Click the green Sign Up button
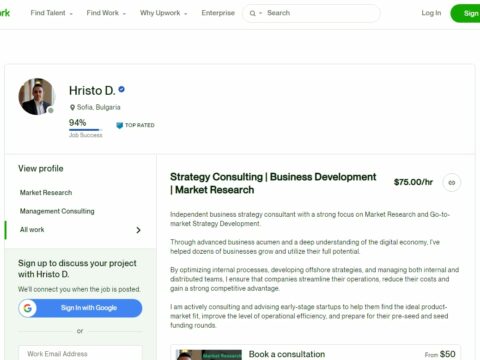The height and width of the screenshot is (360, 480). (x=466, y=13)
